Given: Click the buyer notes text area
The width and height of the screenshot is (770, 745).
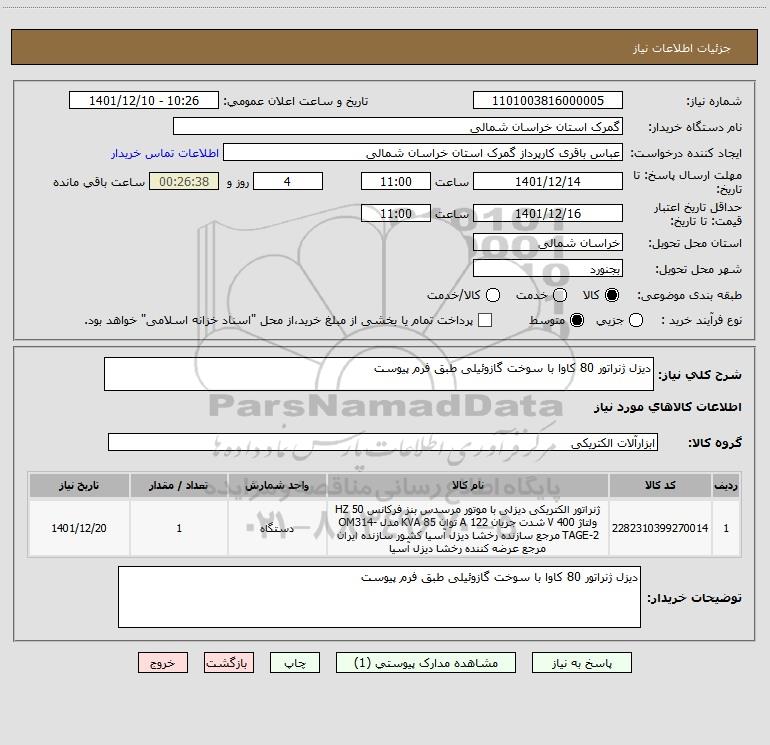Looking at the screenshot, I should pyautogui.click(x=379, y=597).
